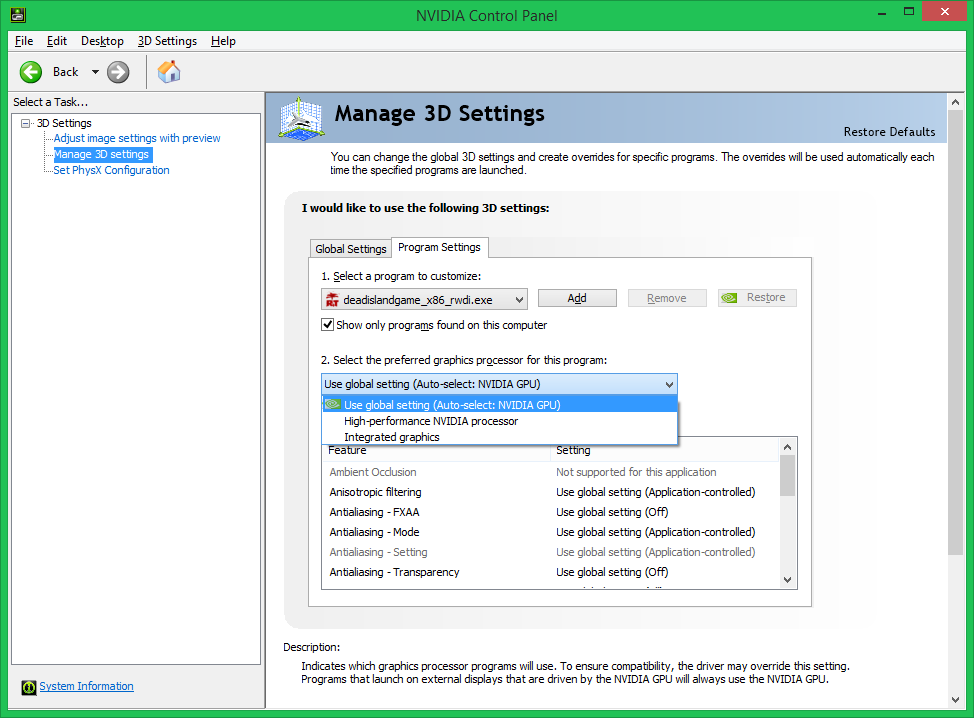
Task: Click Antialiasing - FXAA's Use global setting (Off) value
Action: [x=612, y=512]
